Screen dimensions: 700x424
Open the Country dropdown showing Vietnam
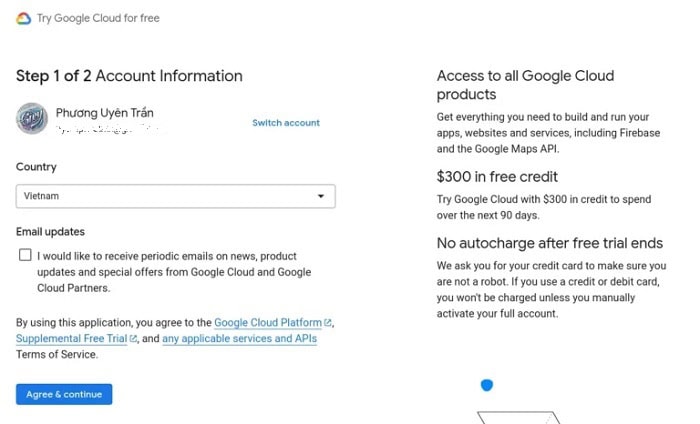coord(175,196)
